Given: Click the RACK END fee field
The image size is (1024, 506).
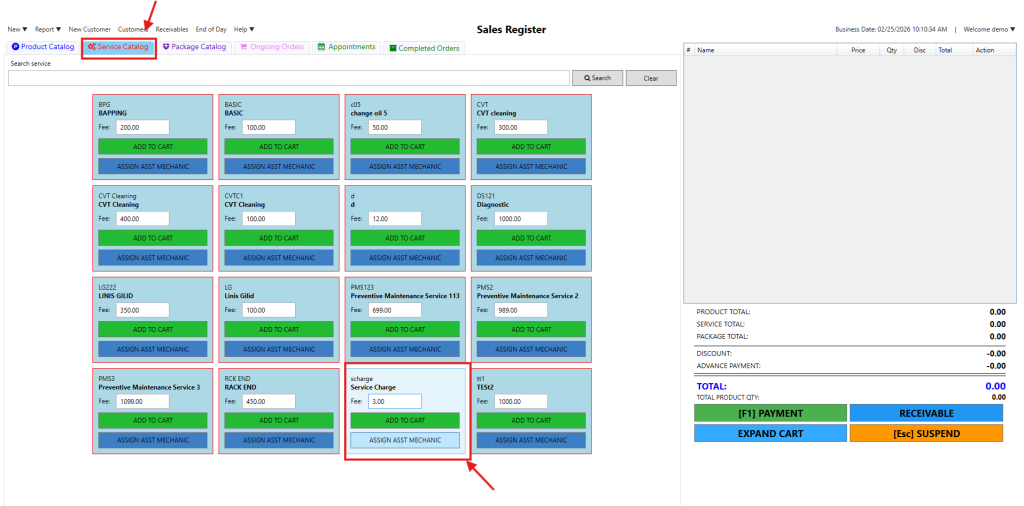Looking at the screenshot, I should [x=269, y=401].
